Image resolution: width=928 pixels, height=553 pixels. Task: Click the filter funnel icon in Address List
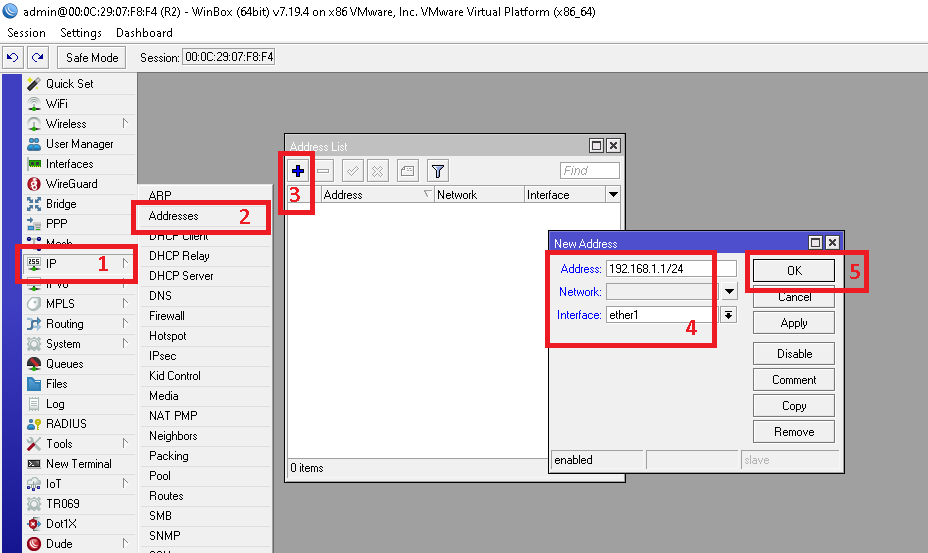[x=437, y=170]
